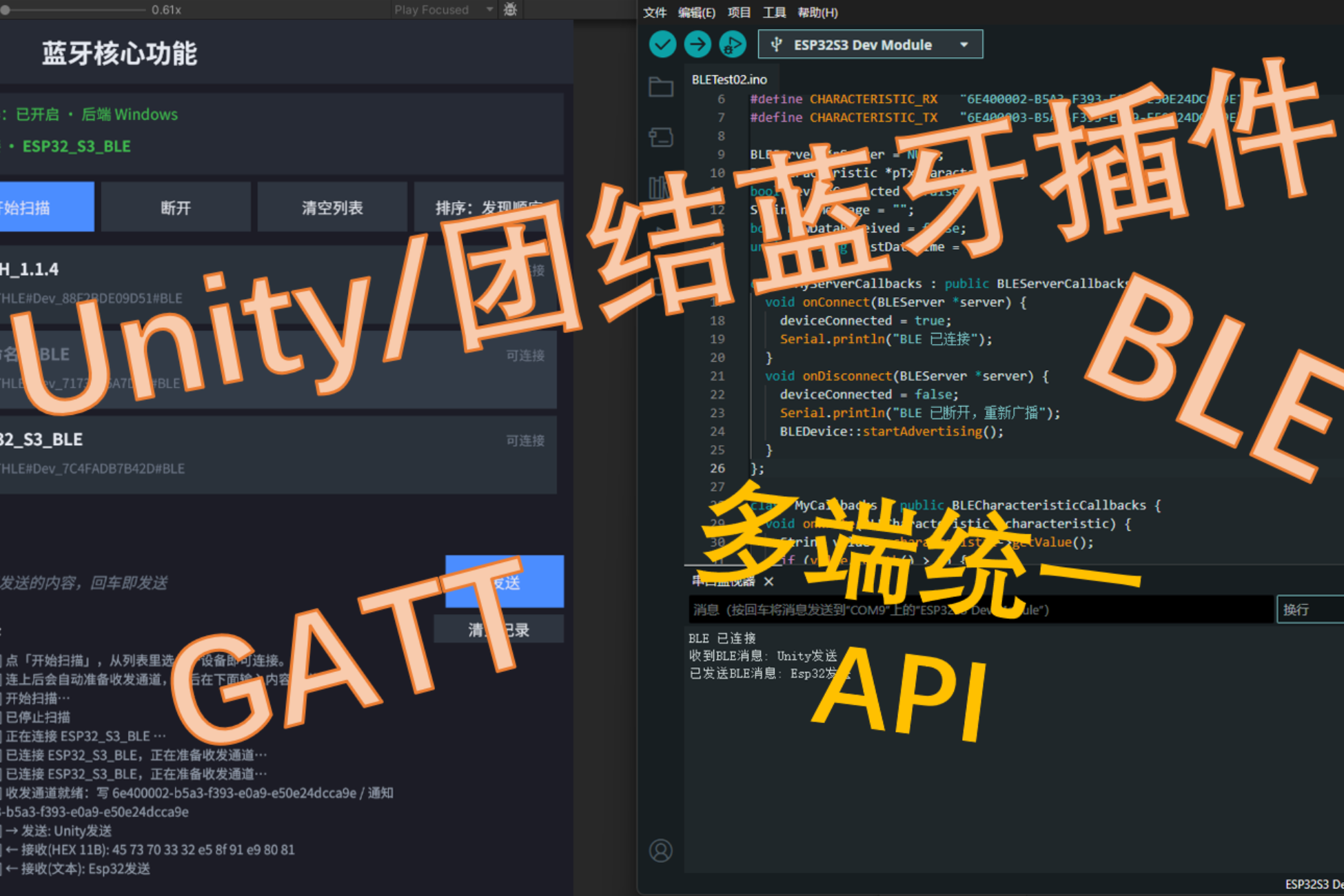Click the 收到BLE消息 serial output line
Screen dimensions: 1344x896
pyautogui.click(x=763, y=655)
